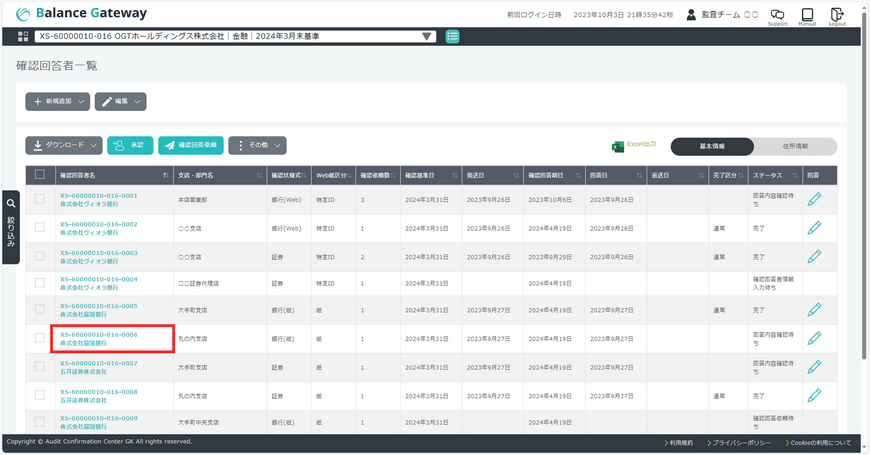Viewport: 870px width, 455px height.
Task: Click the Logout icon
Action: click(x=837, y=15)
